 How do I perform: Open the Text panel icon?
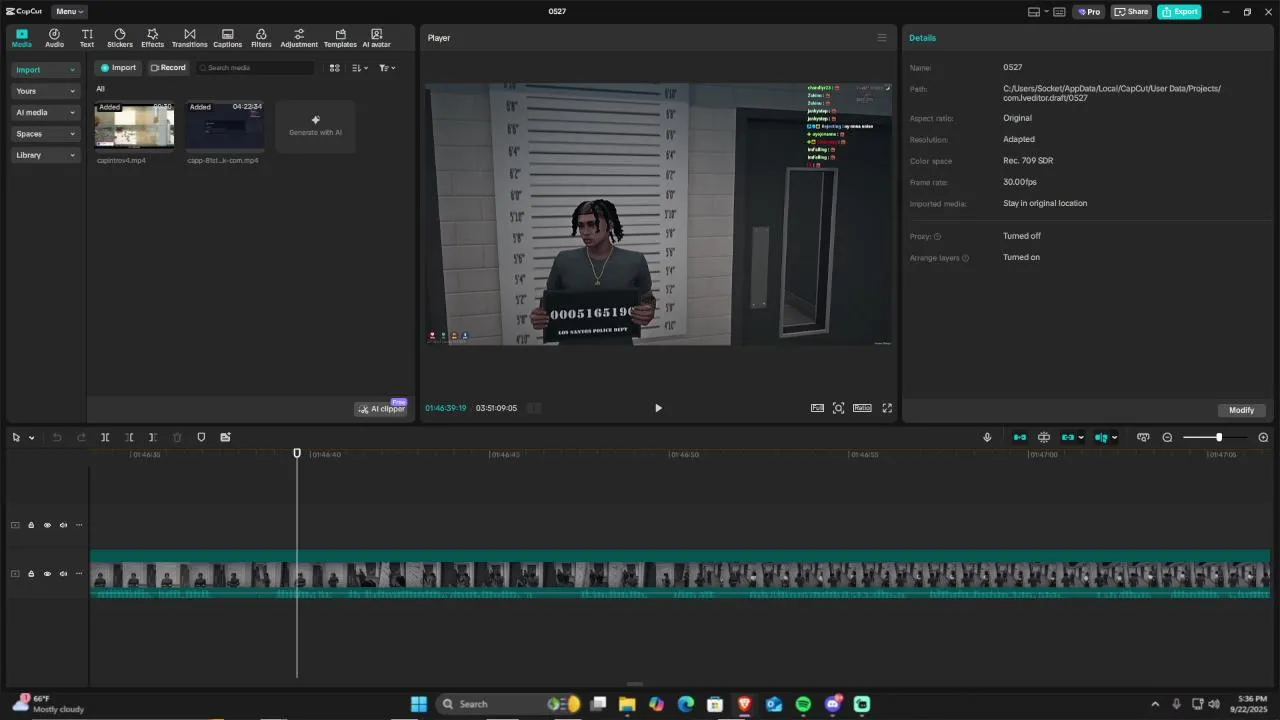coord(87,38)
